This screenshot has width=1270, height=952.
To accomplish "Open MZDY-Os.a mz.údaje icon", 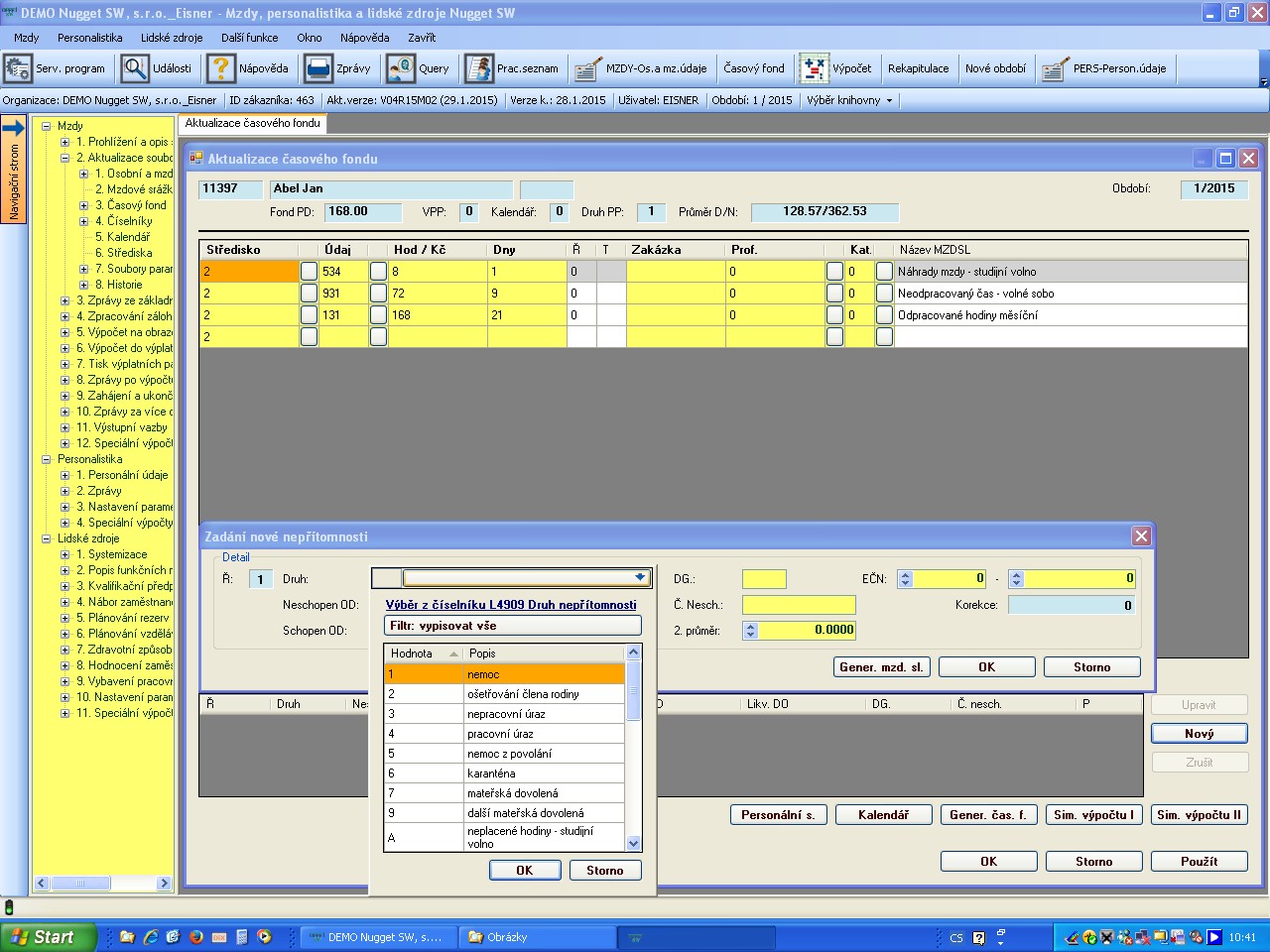I will coord(588,68).
